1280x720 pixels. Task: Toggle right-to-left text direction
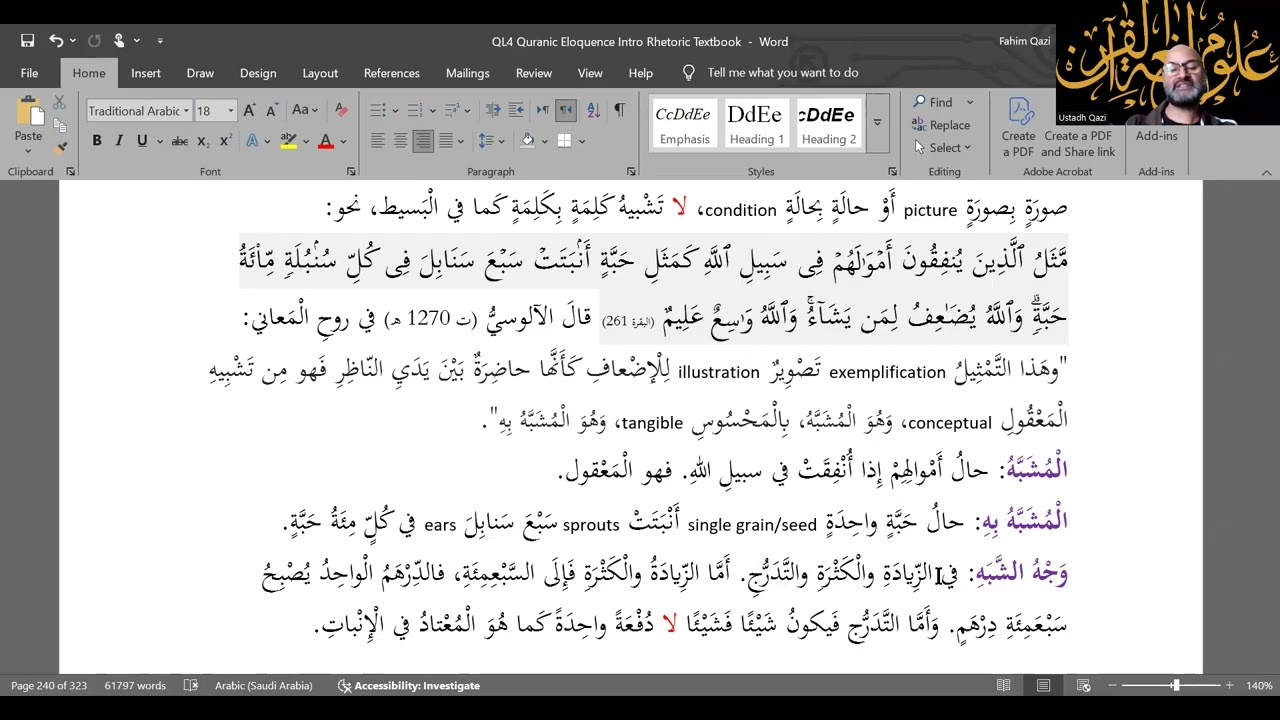pyautogui.click(x=566, y=110)
